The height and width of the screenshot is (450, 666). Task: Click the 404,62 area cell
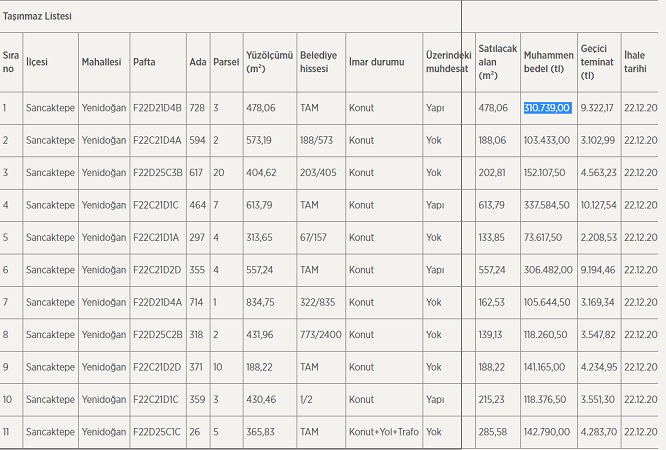pos(260,173)
